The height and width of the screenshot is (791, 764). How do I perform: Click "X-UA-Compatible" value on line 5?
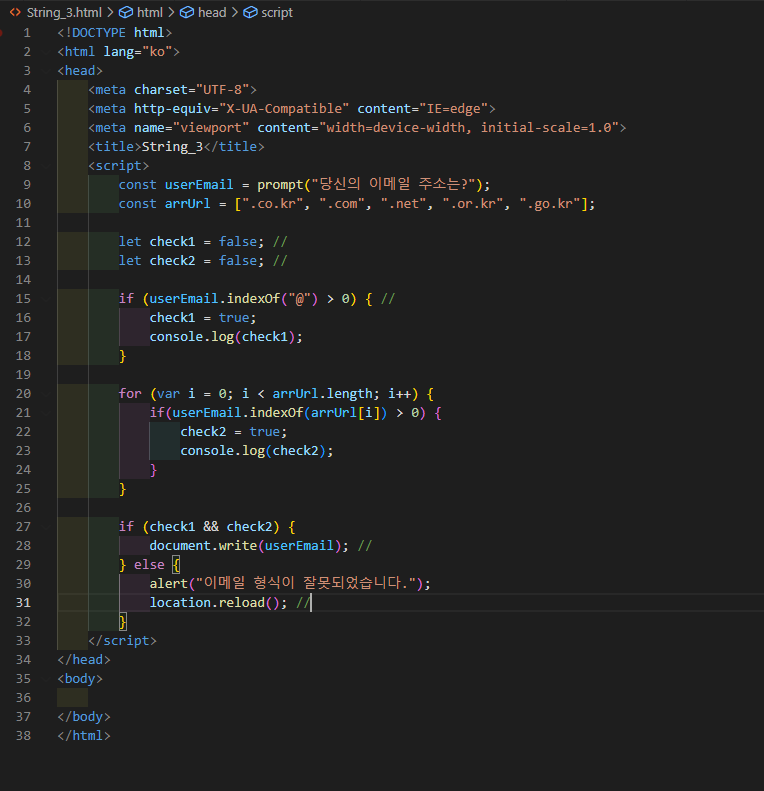point(284,109)
